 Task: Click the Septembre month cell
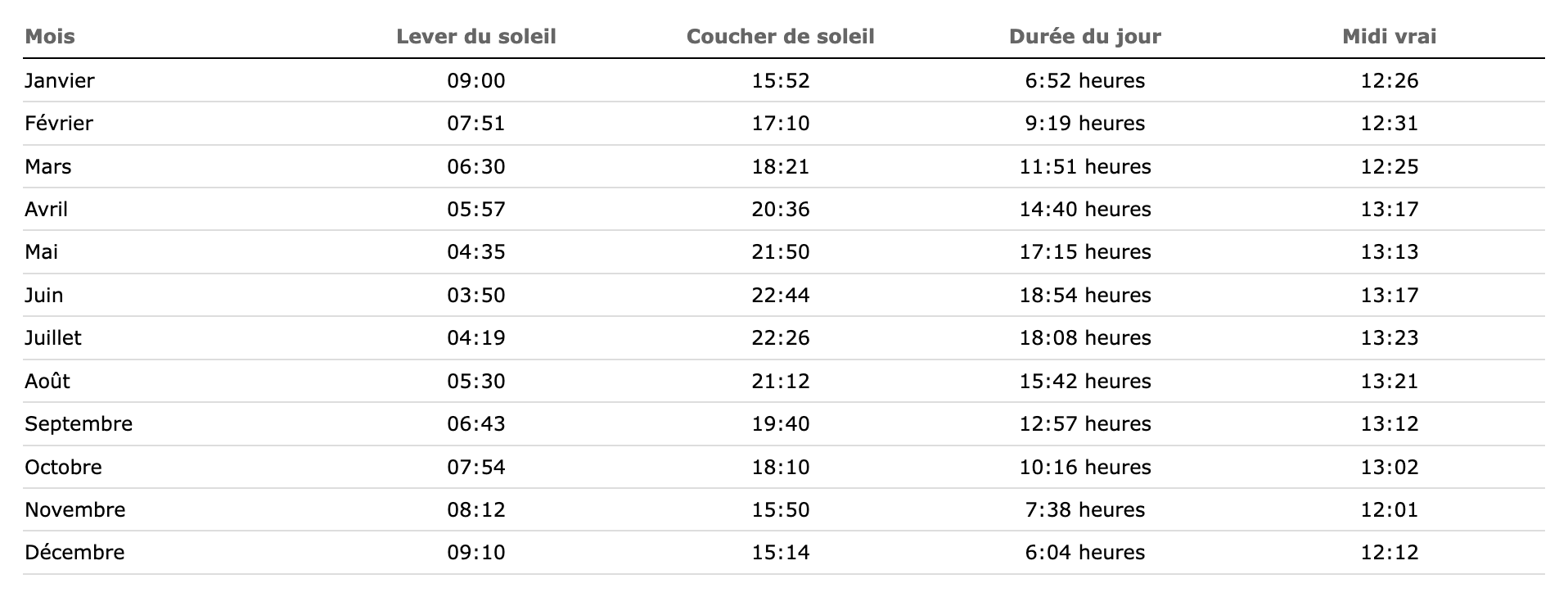(x=79, y=424)
